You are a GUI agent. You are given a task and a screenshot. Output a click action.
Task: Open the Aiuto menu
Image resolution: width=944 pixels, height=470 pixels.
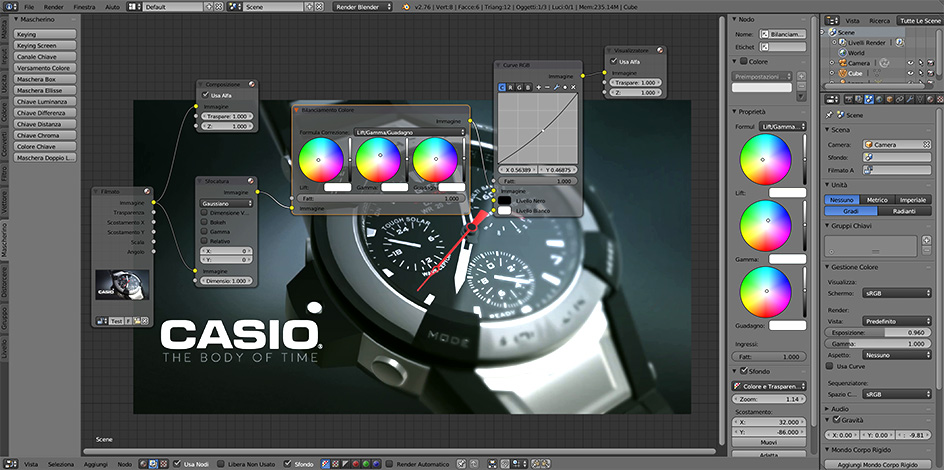point(113,7)
